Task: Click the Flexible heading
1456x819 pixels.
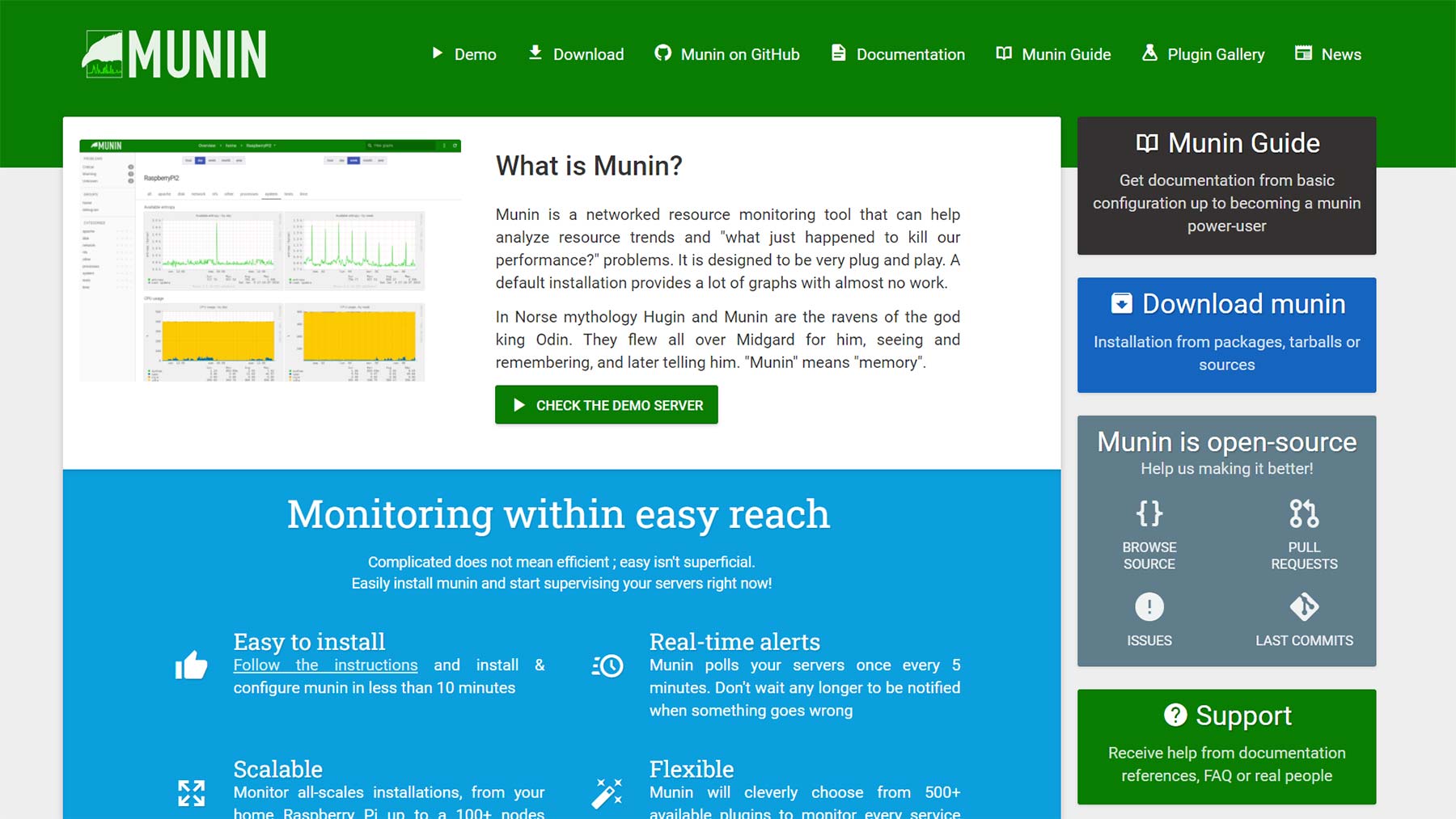Action: pyautogui.click(x=692, y=769)
